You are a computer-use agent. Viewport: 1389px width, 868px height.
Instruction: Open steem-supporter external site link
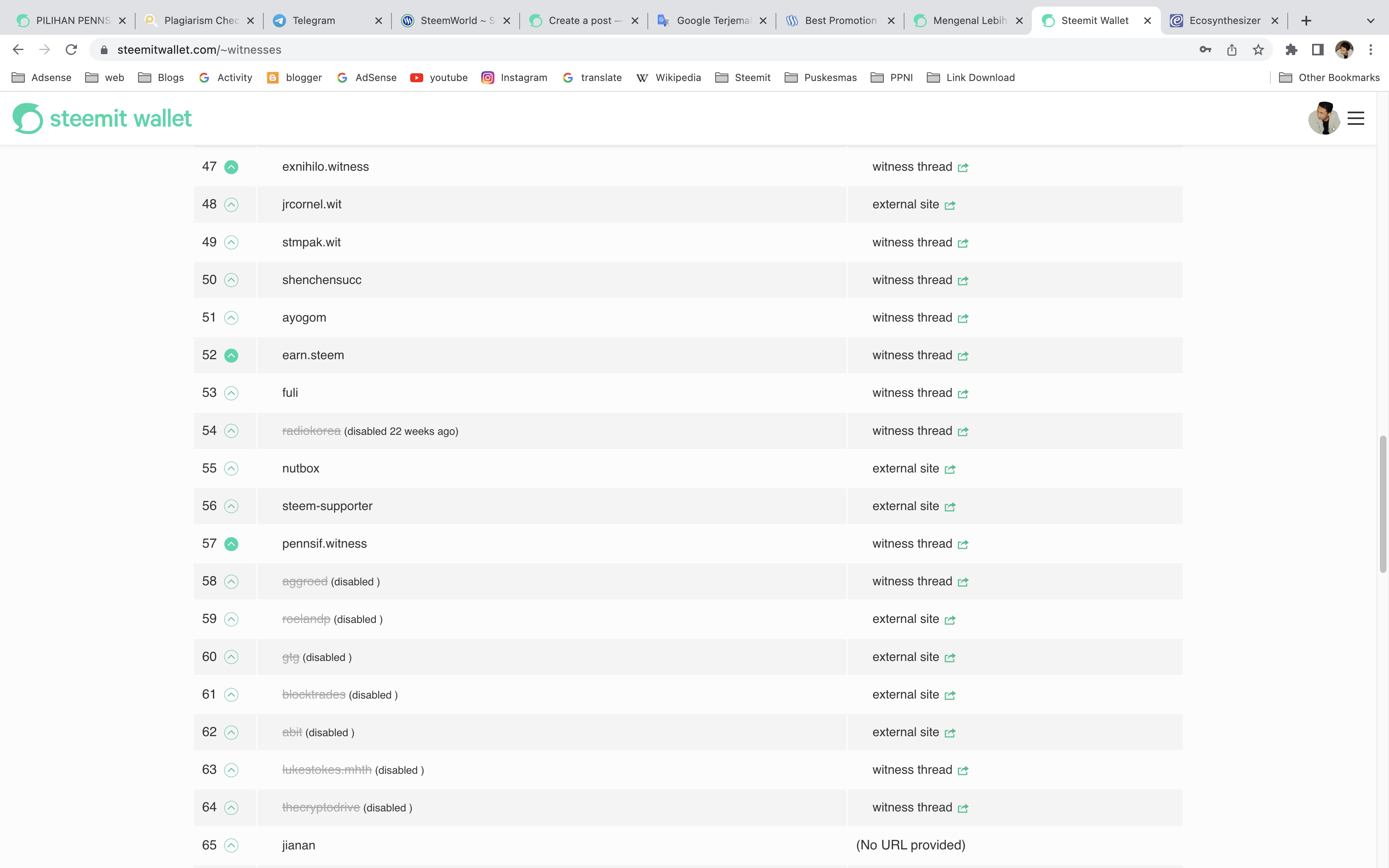pos(914,506)
